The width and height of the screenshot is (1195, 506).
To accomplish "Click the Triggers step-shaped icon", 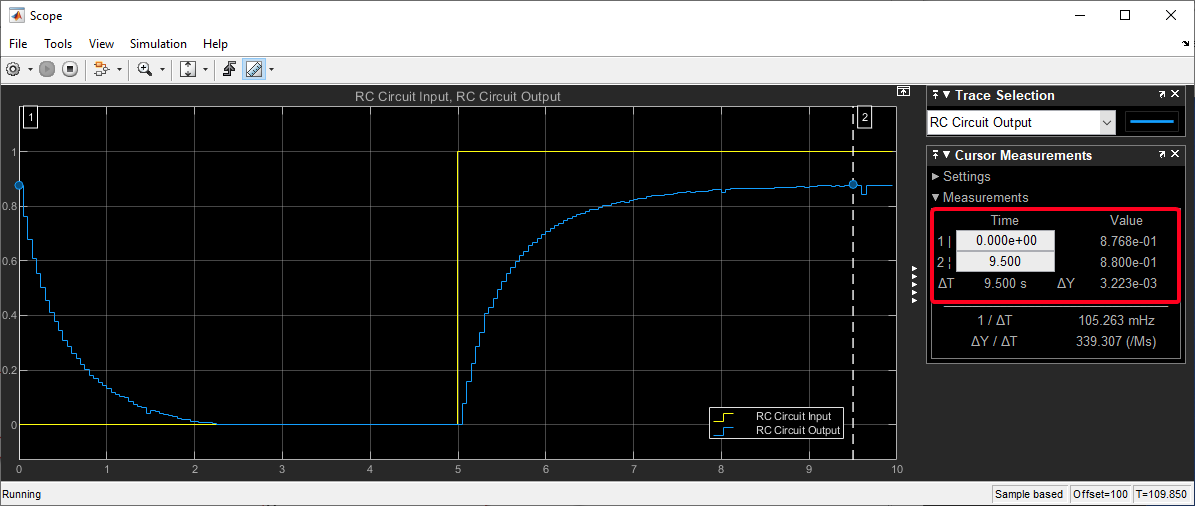I will tap(229, 69).
